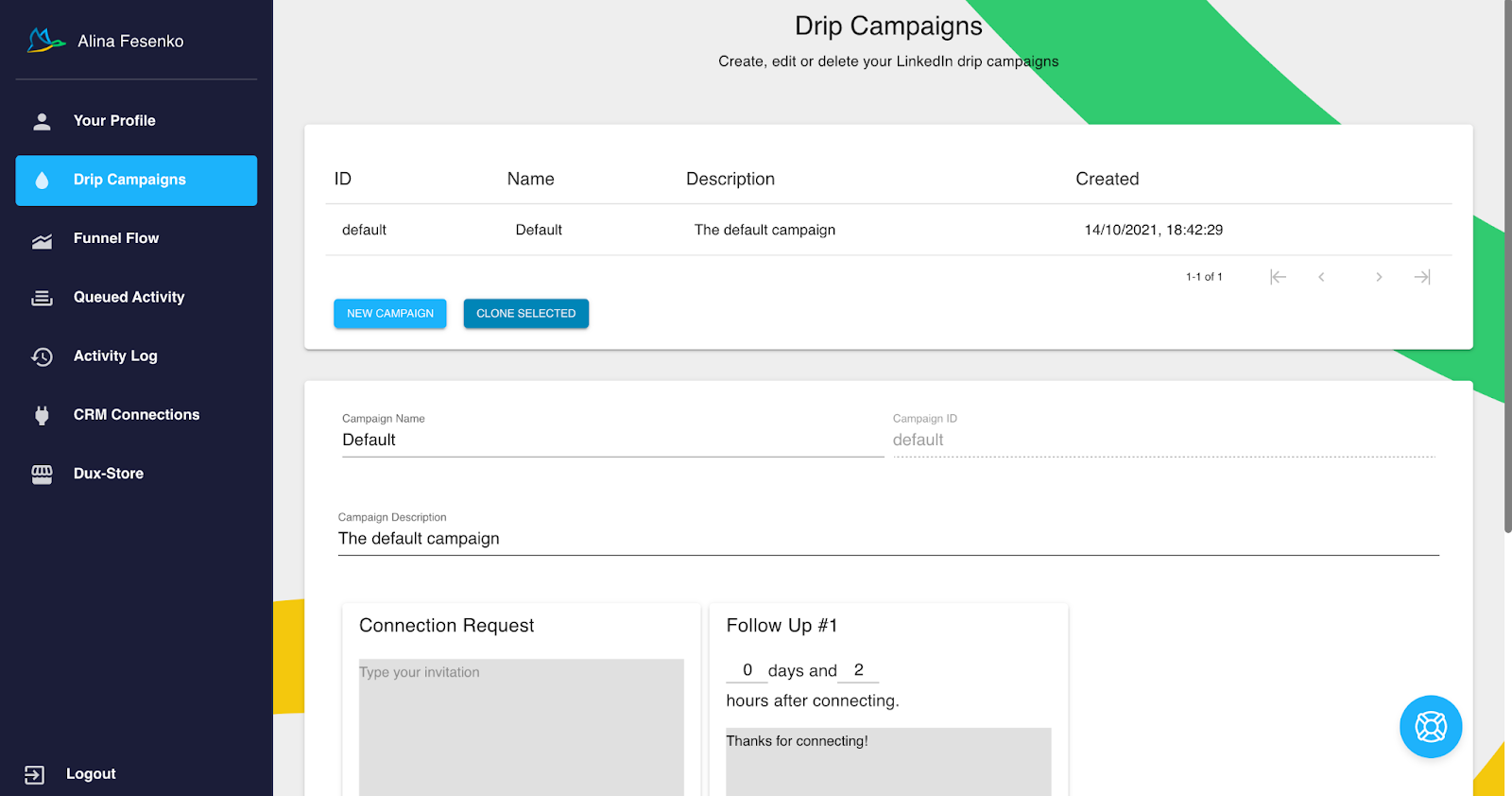Click the Follow Up #1 days field
This screenshot has height=796, width=1512.
(x=747, y=670)
